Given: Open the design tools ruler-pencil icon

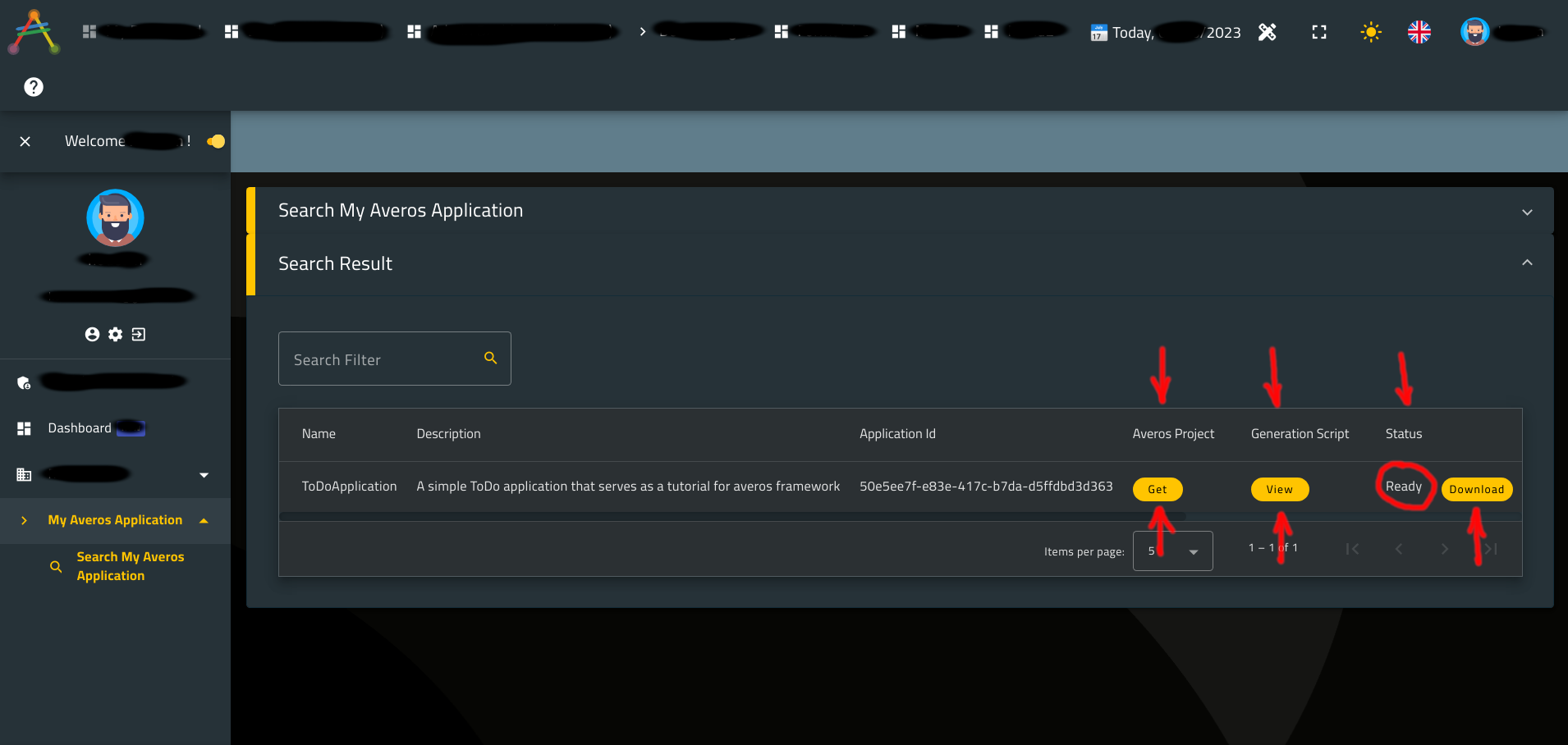Looking at the screenshot, I should (1268, 32).
